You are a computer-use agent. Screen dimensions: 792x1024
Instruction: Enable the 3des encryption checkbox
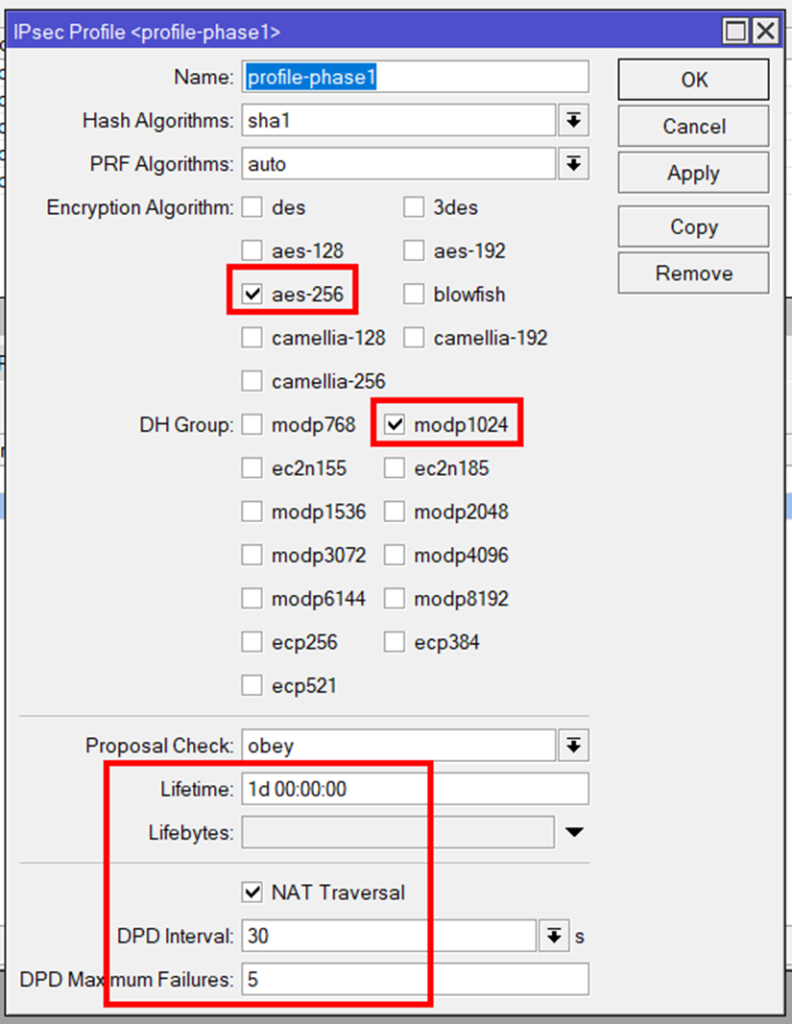pos(414,208)
